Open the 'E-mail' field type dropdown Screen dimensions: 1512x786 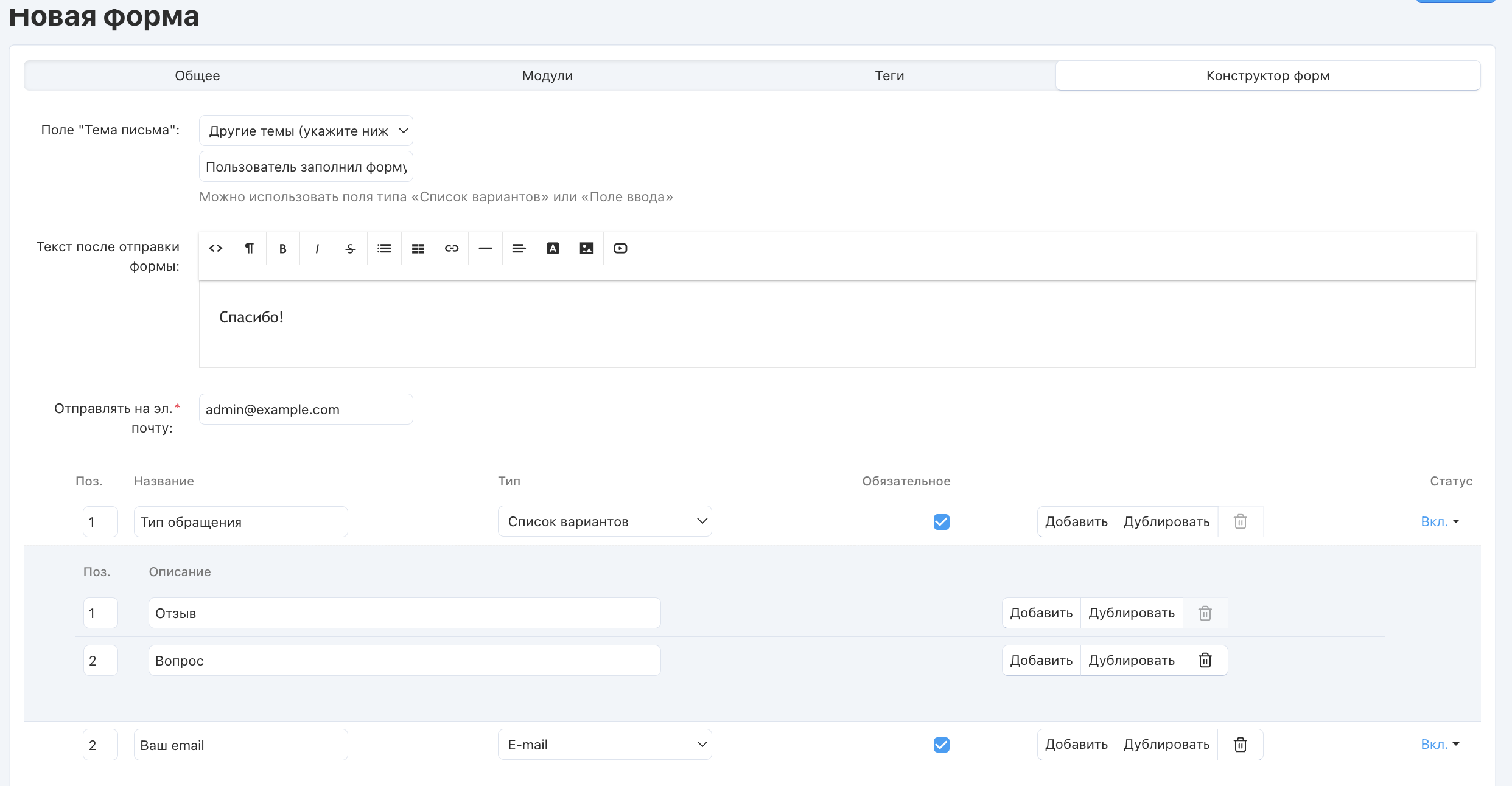tap(604, 745)
